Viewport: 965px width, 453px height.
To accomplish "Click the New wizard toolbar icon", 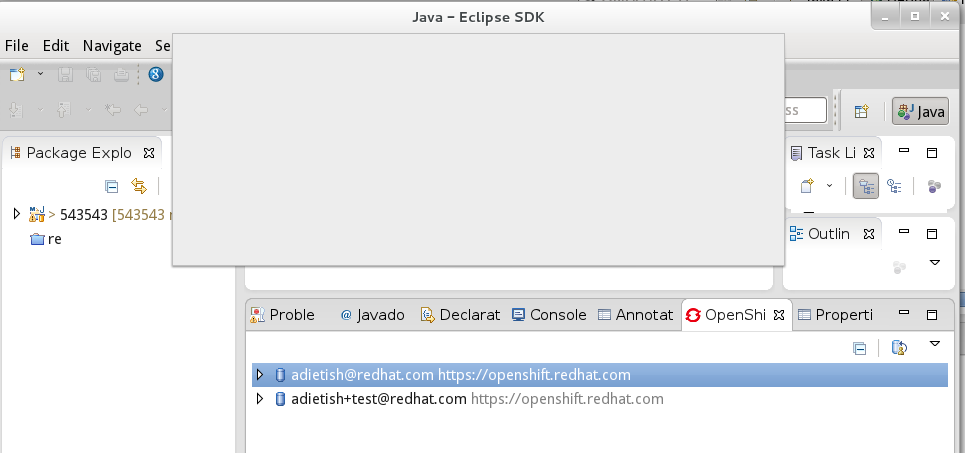I will [x=17, y=74].
